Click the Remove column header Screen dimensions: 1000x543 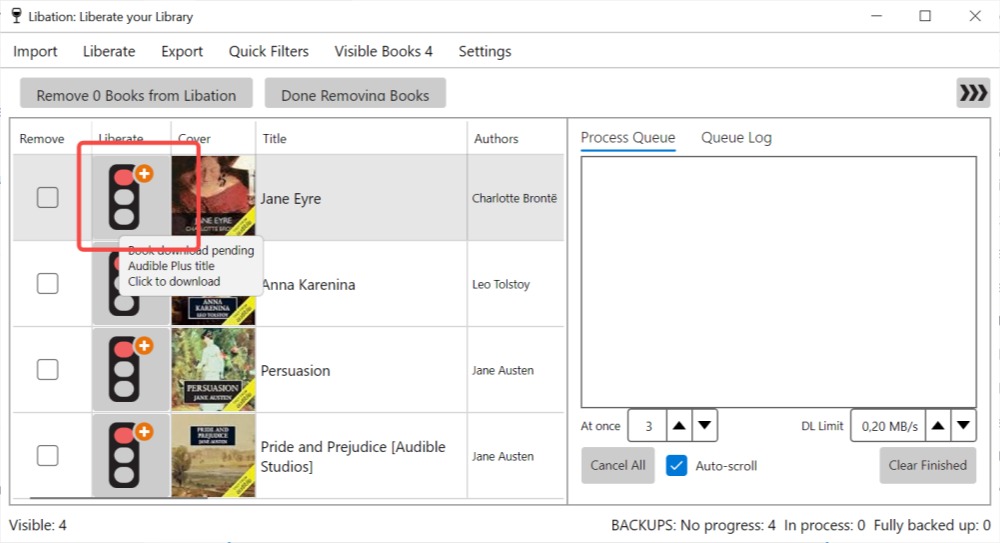(x=52, y=138)
